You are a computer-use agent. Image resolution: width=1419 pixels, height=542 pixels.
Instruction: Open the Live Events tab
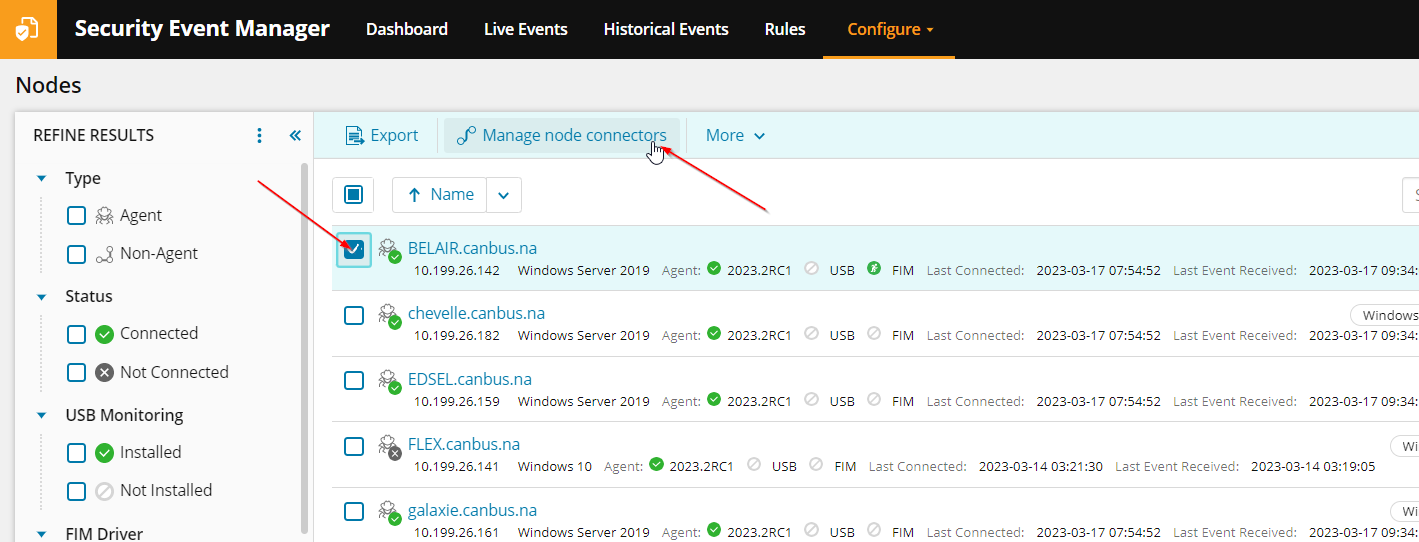click(x=526, y=29)
